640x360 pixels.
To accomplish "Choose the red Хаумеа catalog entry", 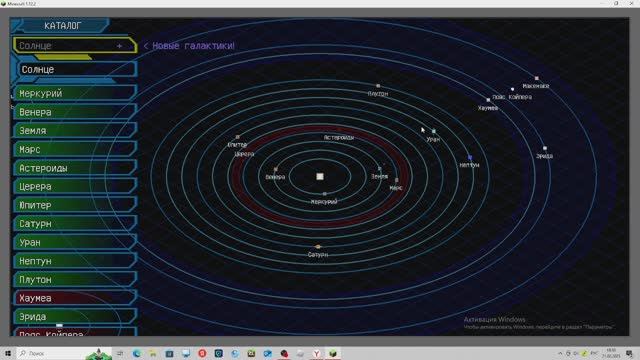I will click(x=75, y=298).
